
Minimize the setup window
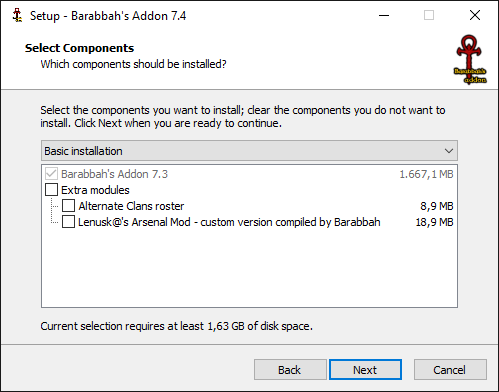coord(384,15)
